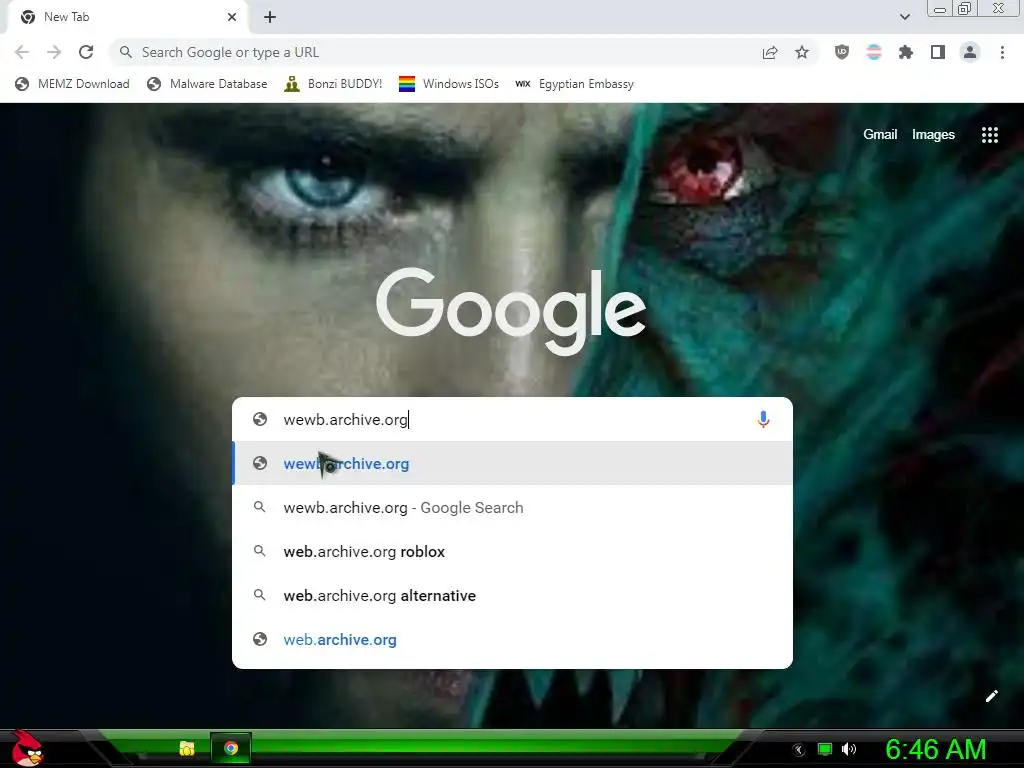Open the tab search dropdown arrow
The height and width of the screenshot is (768, 1024).
pyautogui.click(x=904, y=17)
